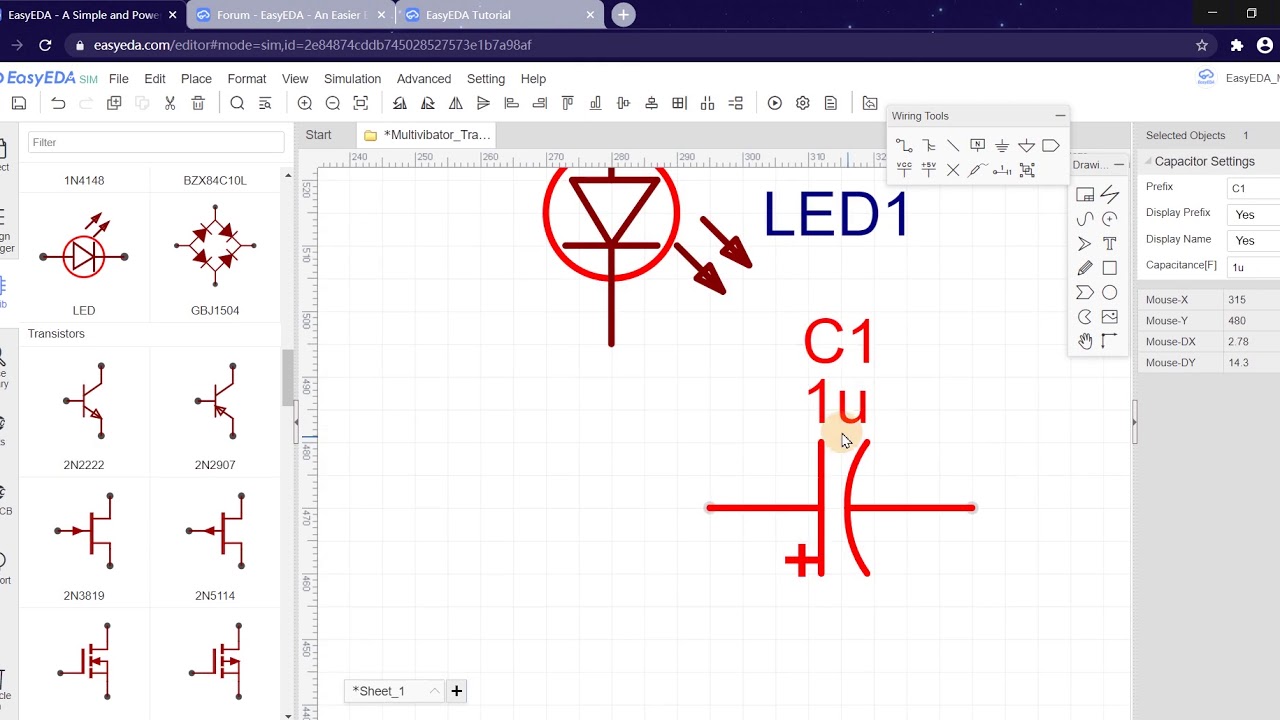Viewport: 1280px width, 720px height.
Task: Click the Cut scissors icon
Action: point(170,103)
